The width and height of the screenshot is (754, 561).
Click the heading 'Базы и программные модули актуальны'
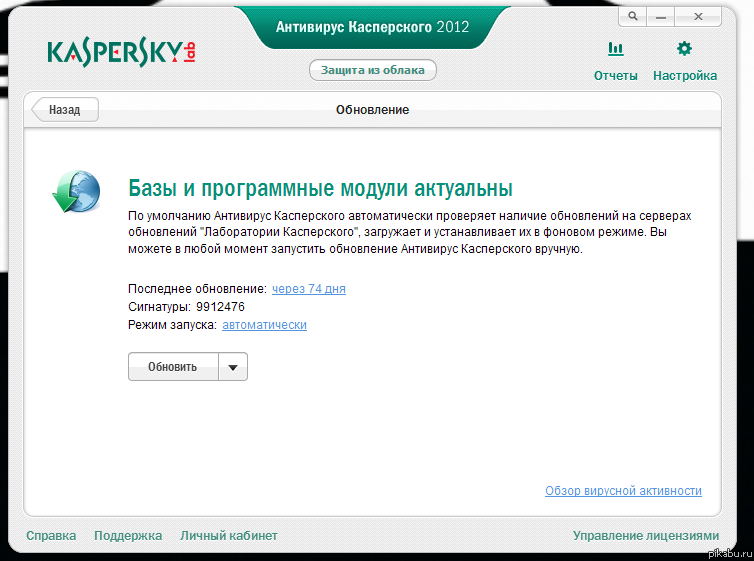[x=320, y=188]
